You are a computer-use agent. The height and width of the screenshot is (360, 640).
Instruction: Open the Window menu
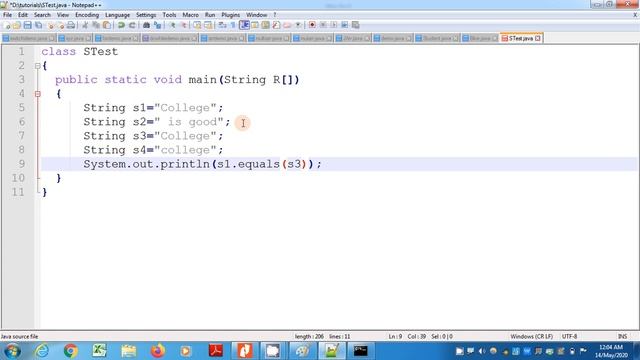pos(256,15)
